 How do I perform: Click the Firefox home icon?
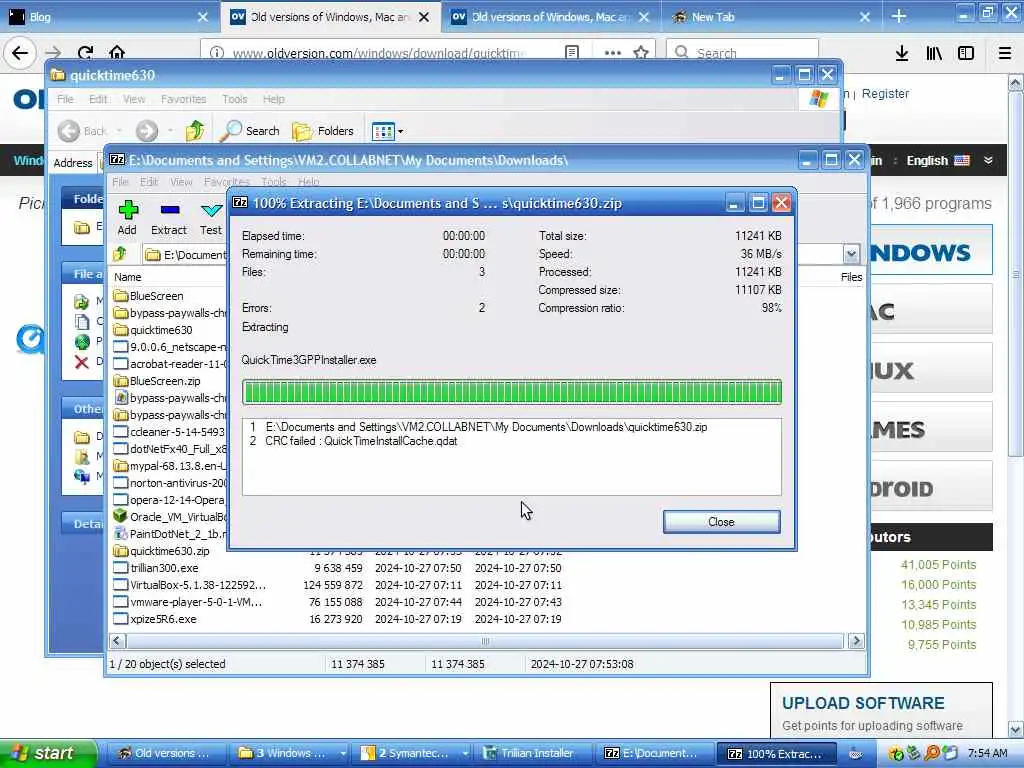(x=117, y=53)
